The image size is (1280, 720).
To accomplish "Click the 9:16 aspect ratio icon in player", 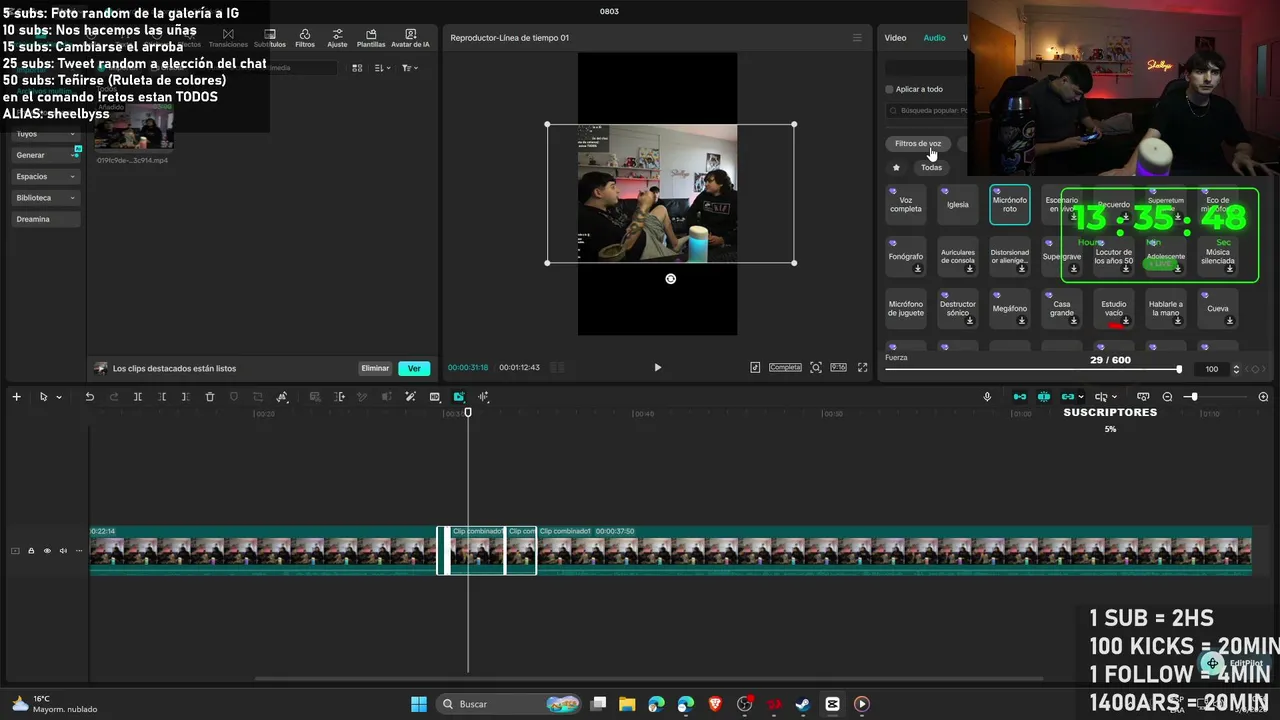I will [x=838, y=367].
